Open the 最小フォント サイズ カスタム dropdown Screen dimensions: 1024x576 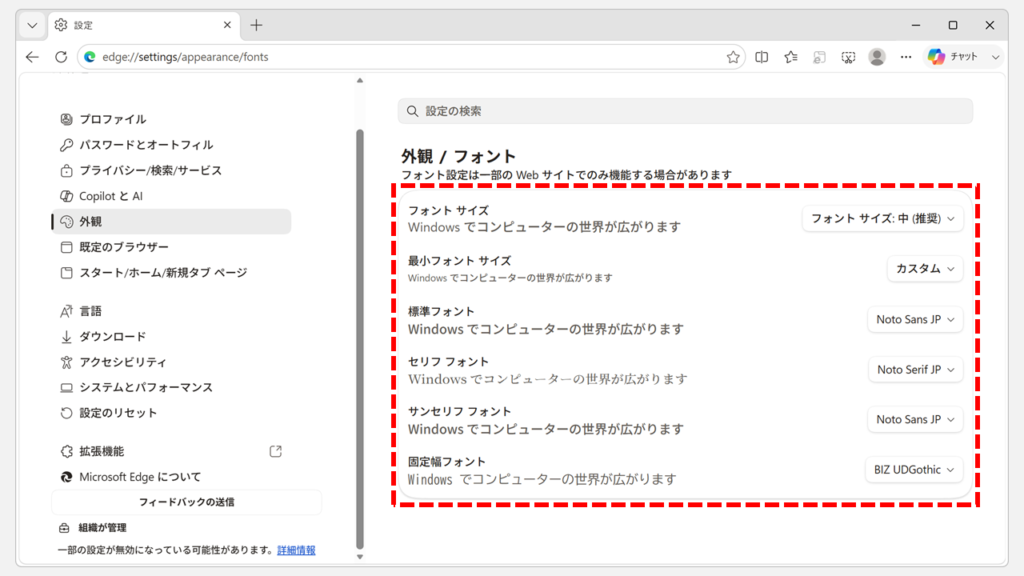click(x=925, y=268)
